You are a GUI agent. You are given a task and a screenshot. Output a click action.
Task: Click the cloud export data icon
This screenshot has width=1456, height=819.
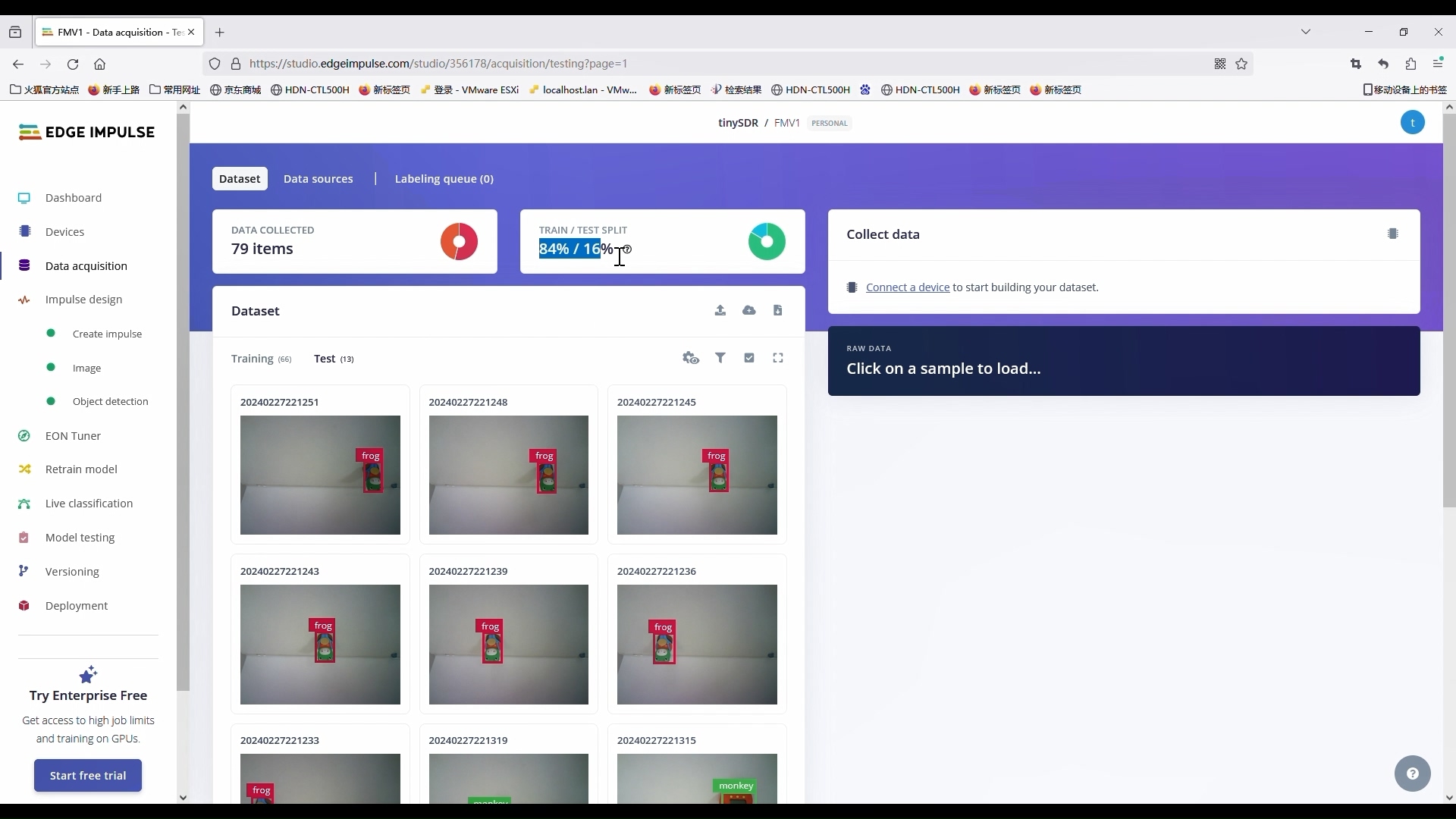coord(749,311)
